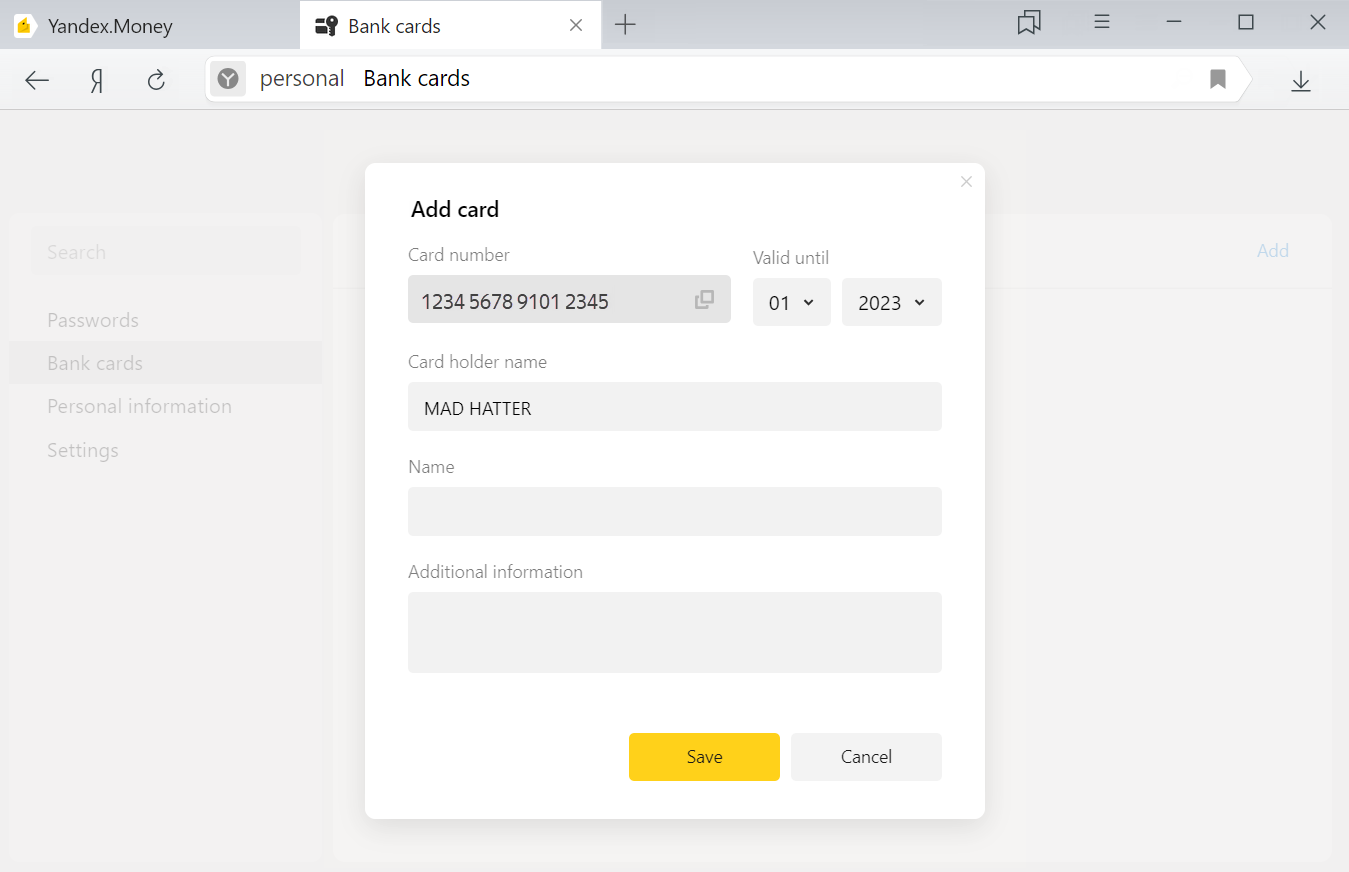Switch to the Yandex.Money tab
1349x872 pixels.
[x=150, y=25]
